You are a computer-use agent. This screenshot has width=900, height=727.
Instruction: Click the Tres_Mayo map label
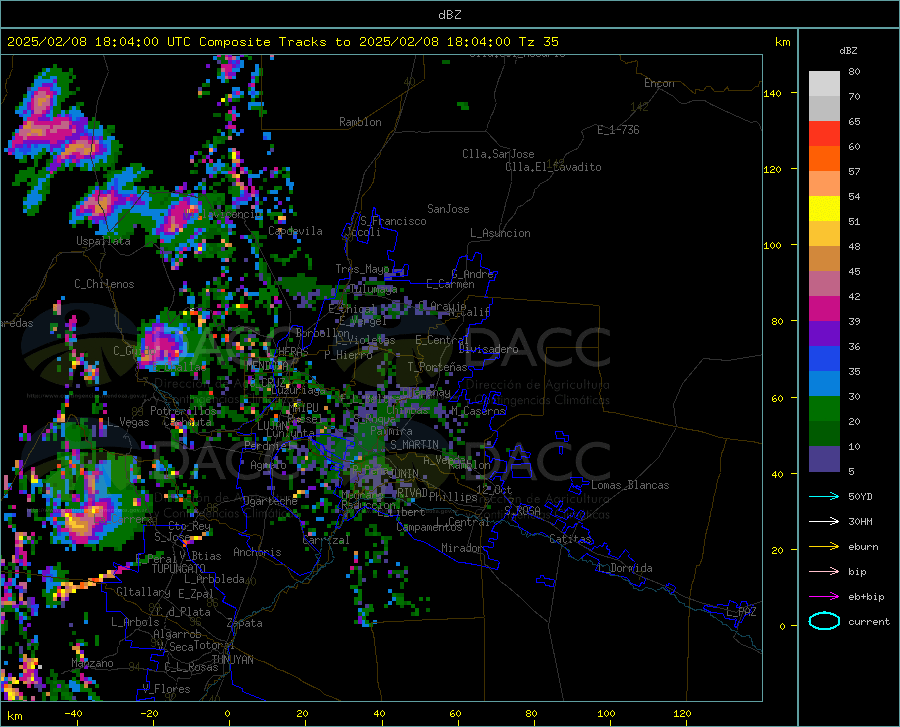[x=363, y=269]
